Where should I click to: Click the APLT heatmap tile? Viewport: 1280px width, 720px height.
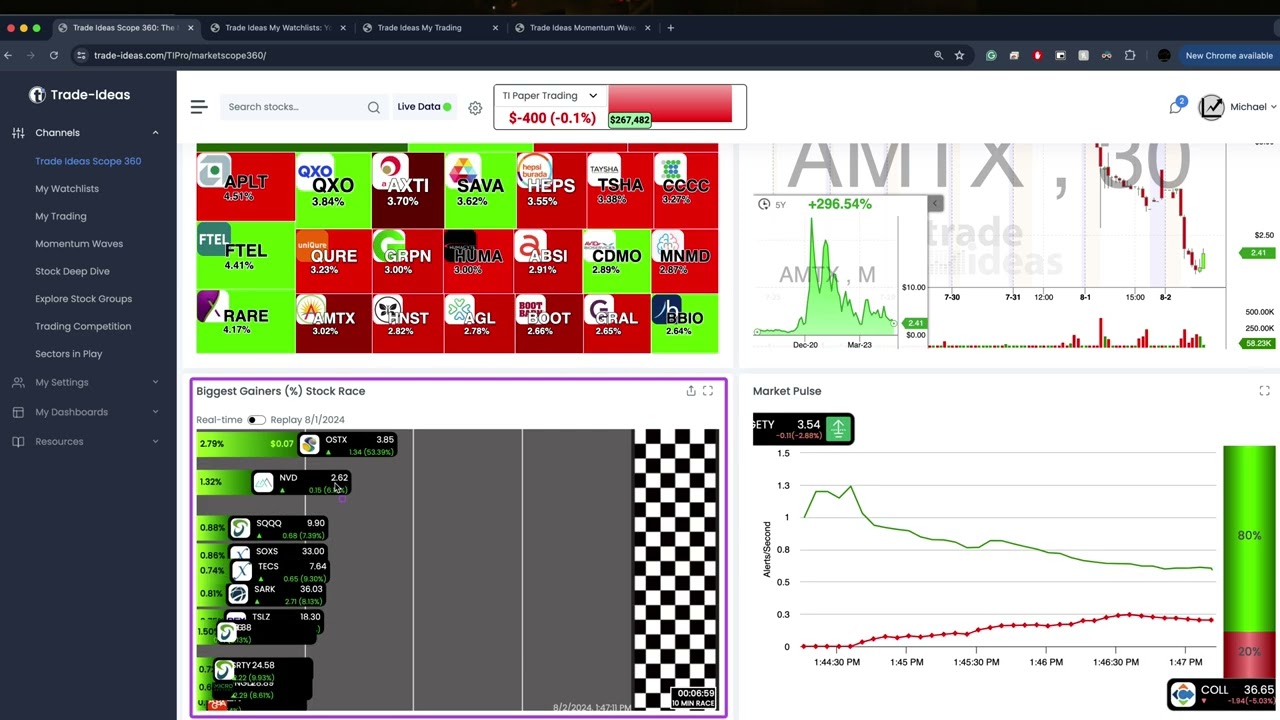(x=246, y=186)
